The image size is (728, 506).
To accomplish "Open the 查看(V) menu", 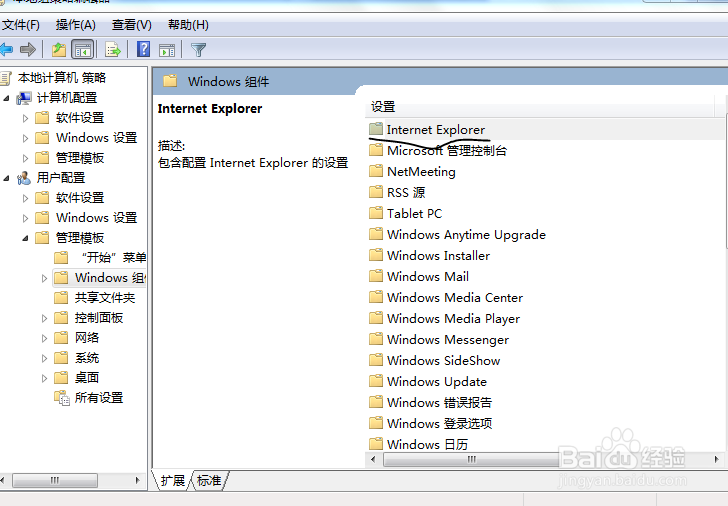I will (x=132, y=25).
